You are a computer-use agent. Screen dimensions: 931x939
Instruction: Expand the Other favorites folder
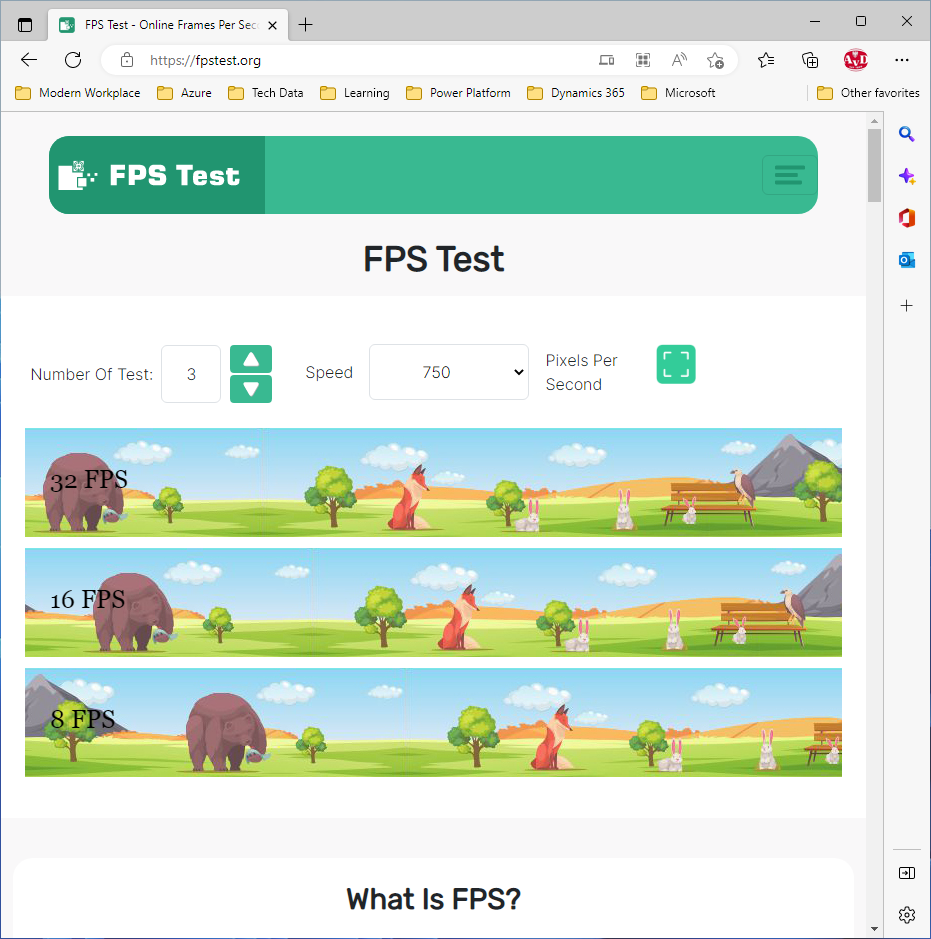pyautogui.click(x=868, y=93)
